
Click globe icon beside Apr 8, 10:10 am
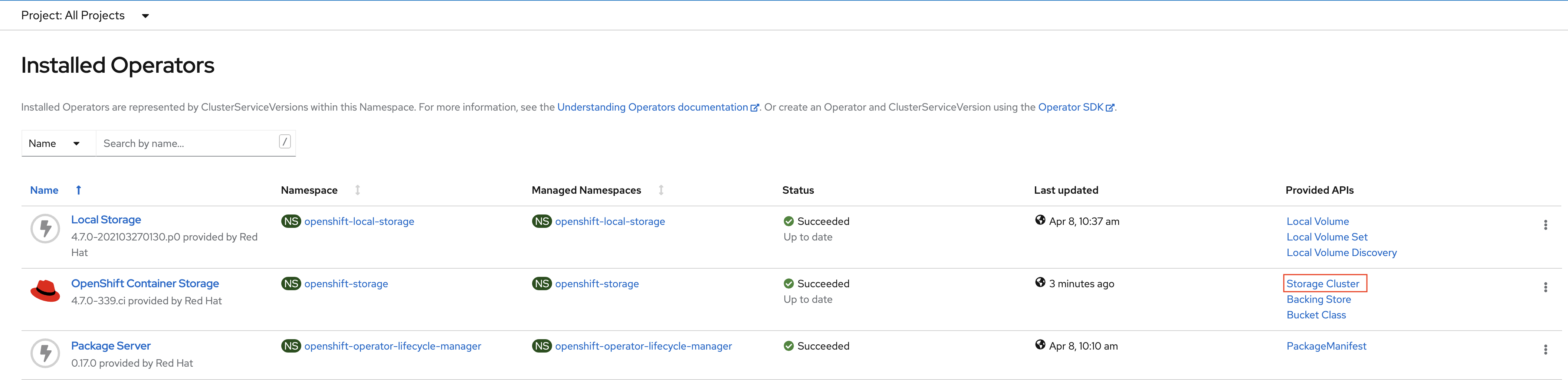coord(1040,345)
